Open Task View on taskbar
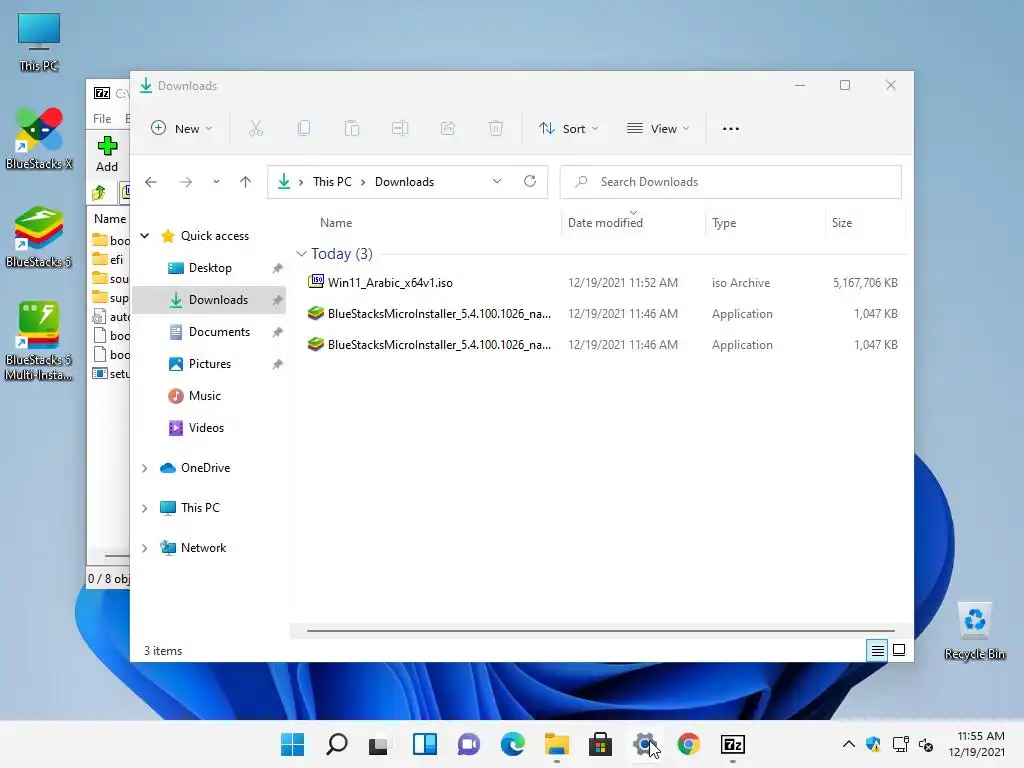 pyautogui.click(x=380, y=744)
